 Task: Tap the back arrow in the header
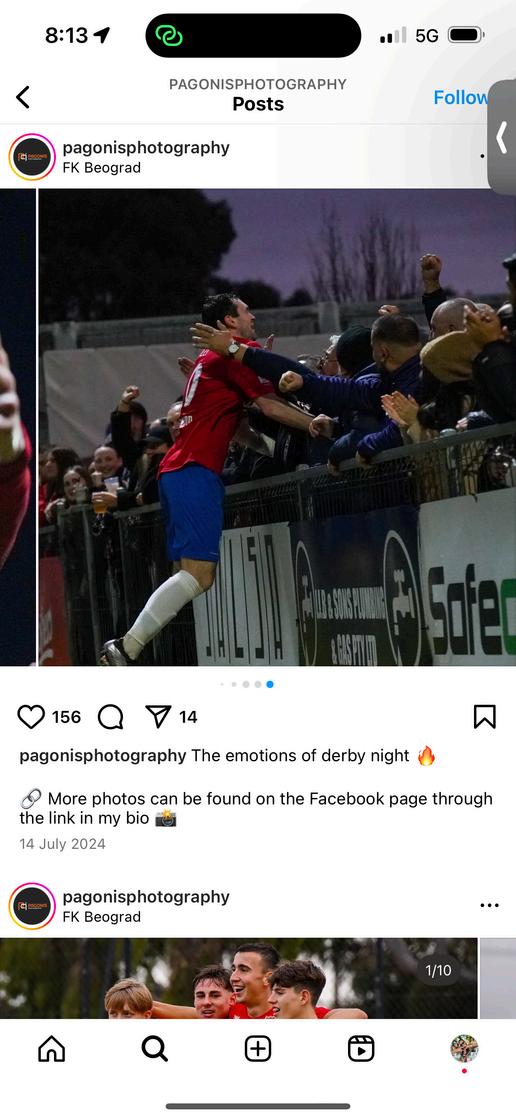click(23, 97)
